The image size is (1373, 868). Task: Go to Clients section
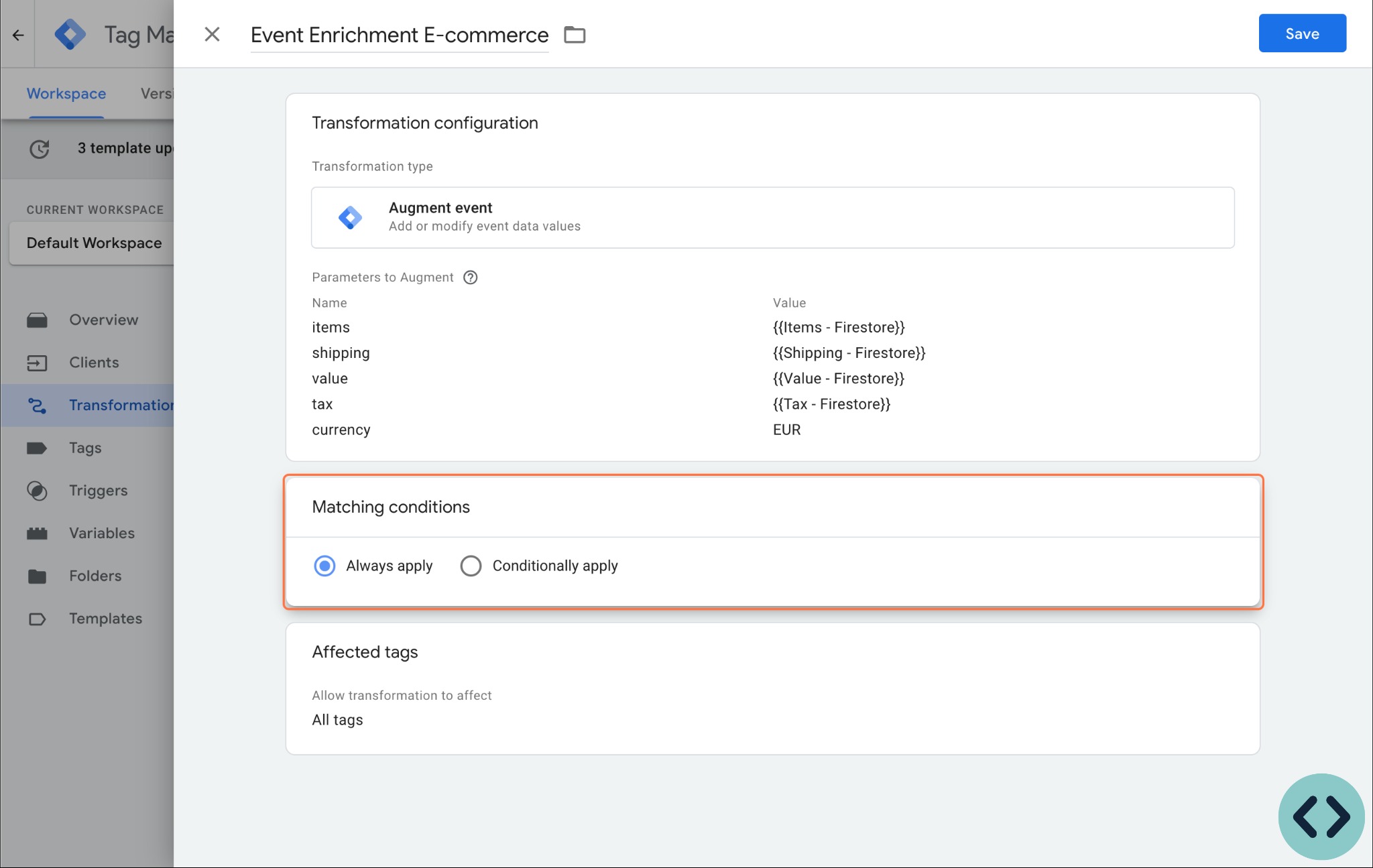[x=94, y=363]
